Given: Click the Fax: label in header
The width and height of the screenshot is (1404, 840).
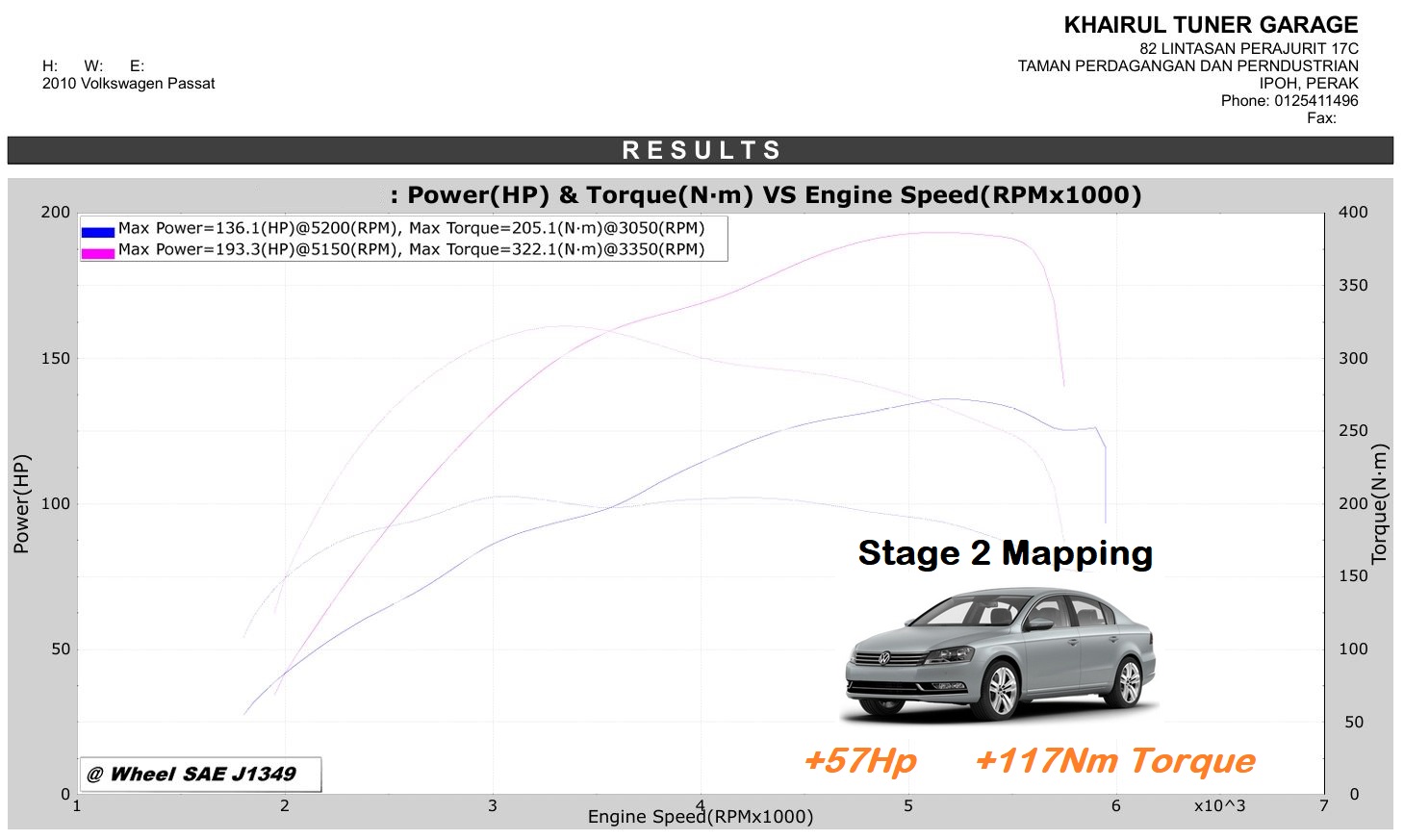Looking at the screenshot, I should [1321, 118].
